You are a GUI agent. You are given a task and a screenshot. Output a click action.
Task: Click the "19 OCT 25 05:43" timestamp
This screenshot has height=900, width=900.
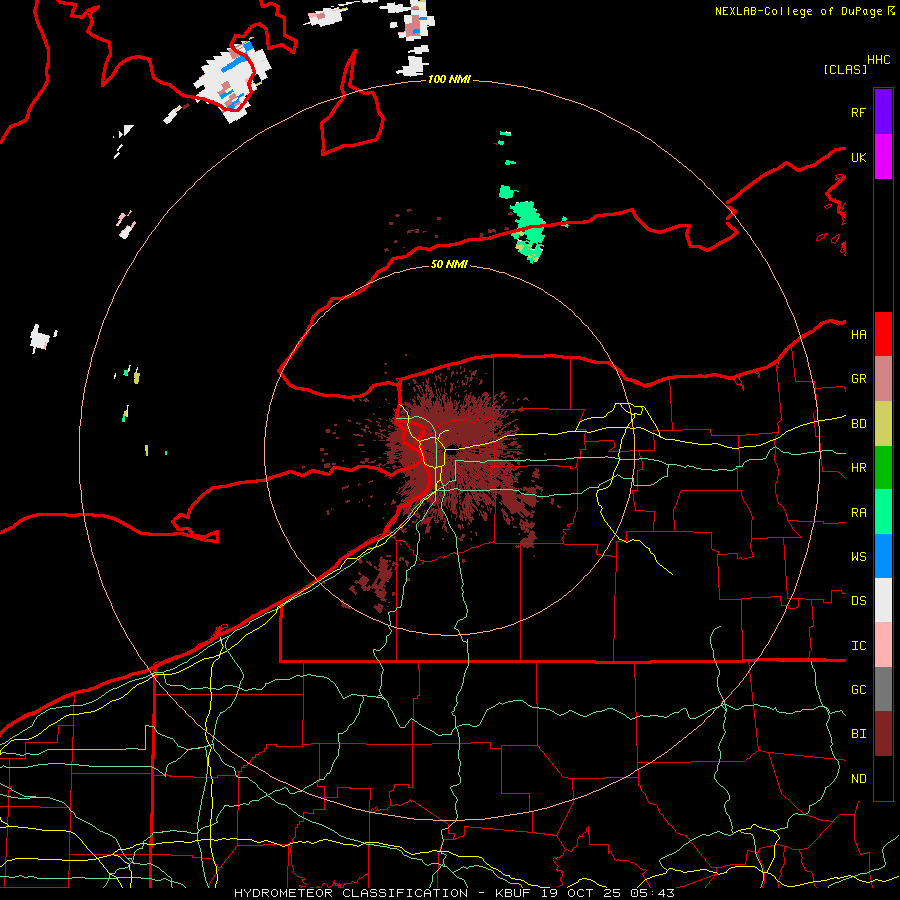pos(608,893)
